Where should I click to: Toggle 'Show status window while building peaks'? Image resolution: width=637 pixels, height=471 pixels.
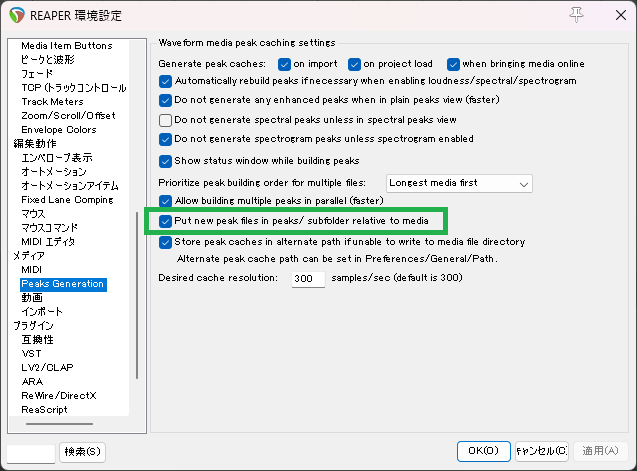pyautogui.click(x=165, y=161)
